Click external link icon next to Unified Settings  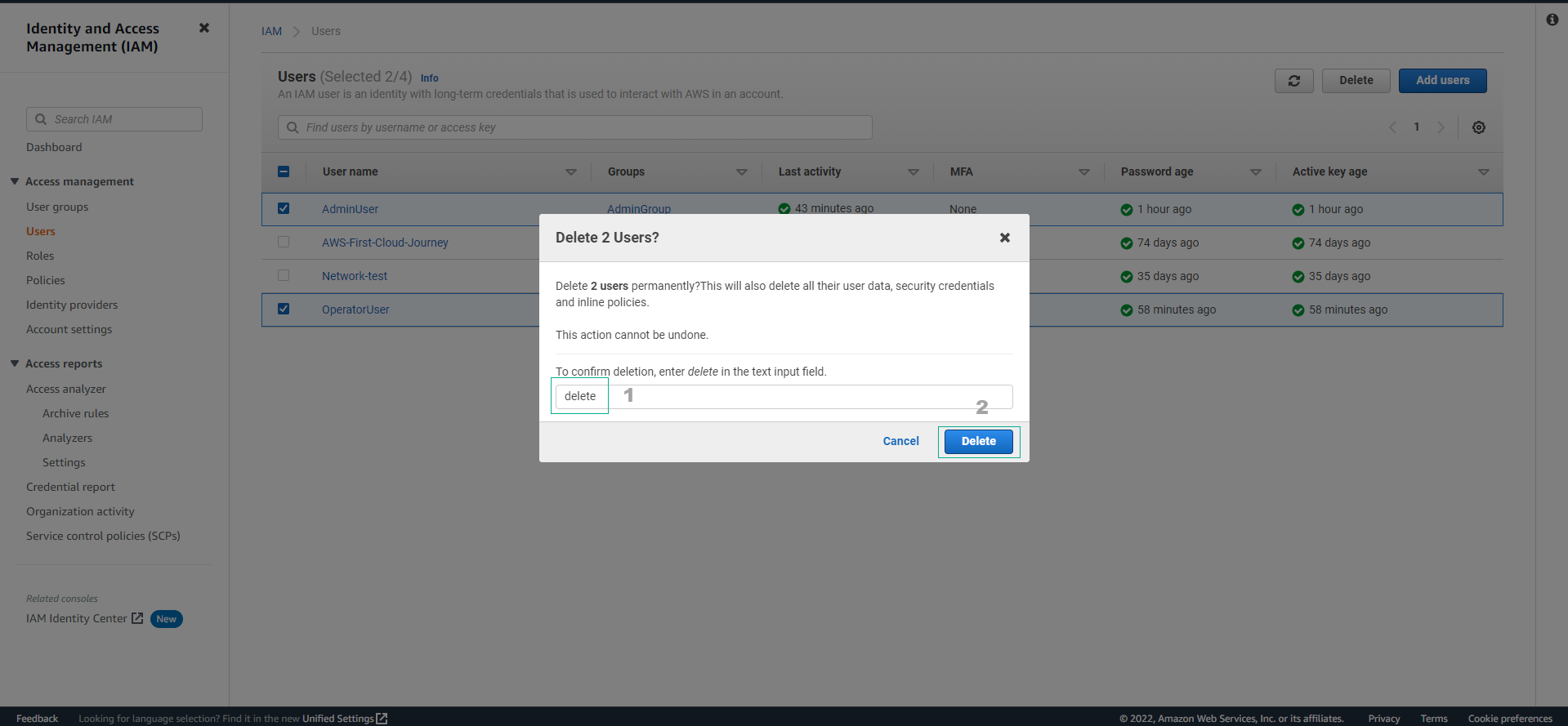click(382, 719)
